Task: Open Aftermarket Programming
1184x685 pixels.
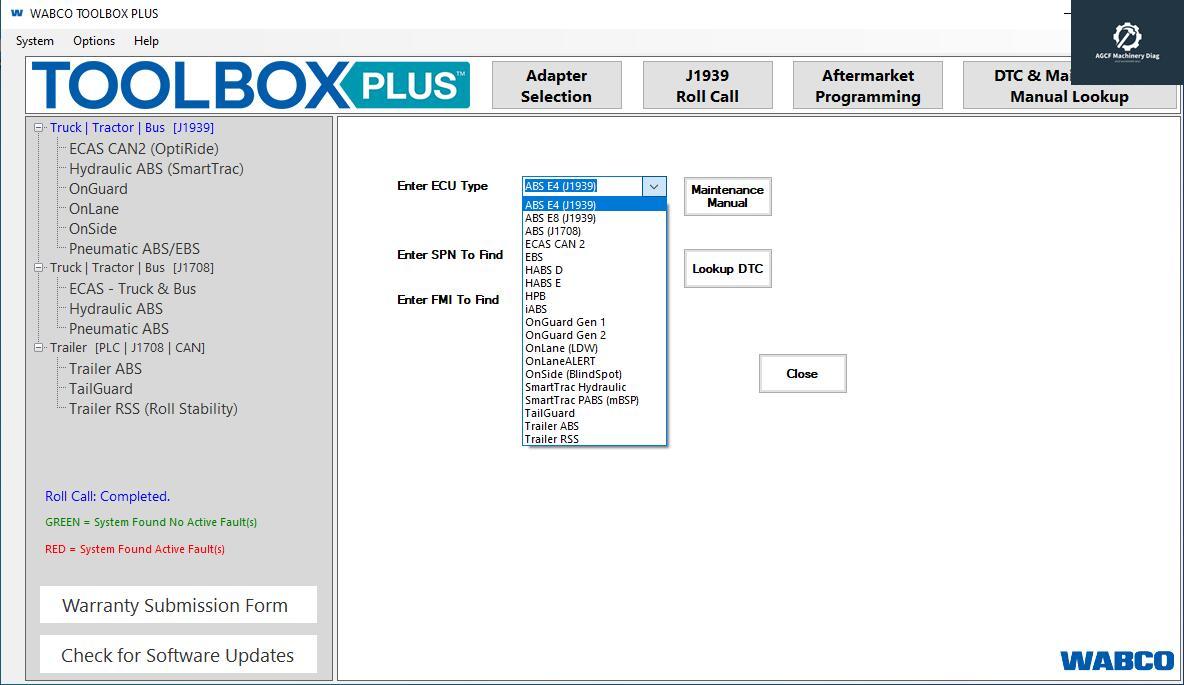Action: pyautogui.click(x=867, y=85)
